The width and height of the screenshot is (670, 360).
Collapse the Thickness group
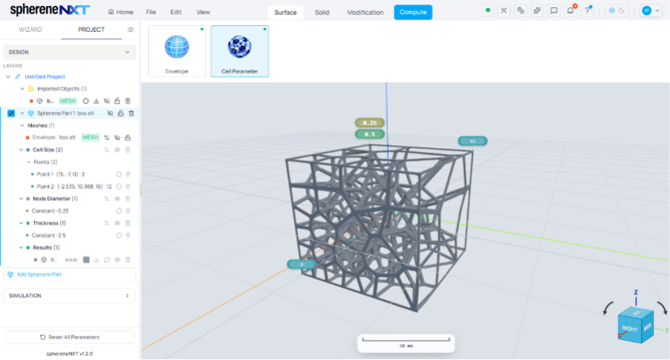(21, 223)
